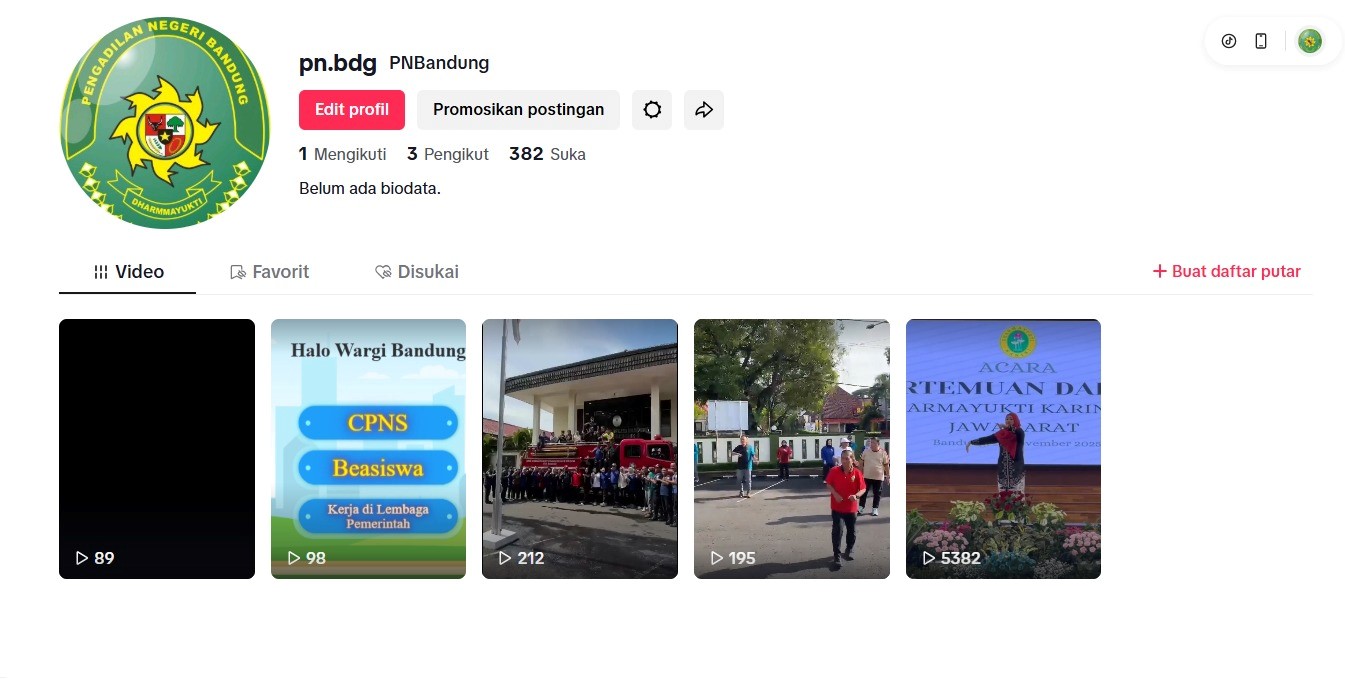This screenshot has width=1345, height=679.
Task: Open the video with 5382 views
Action: click(x=1003, y=449)
